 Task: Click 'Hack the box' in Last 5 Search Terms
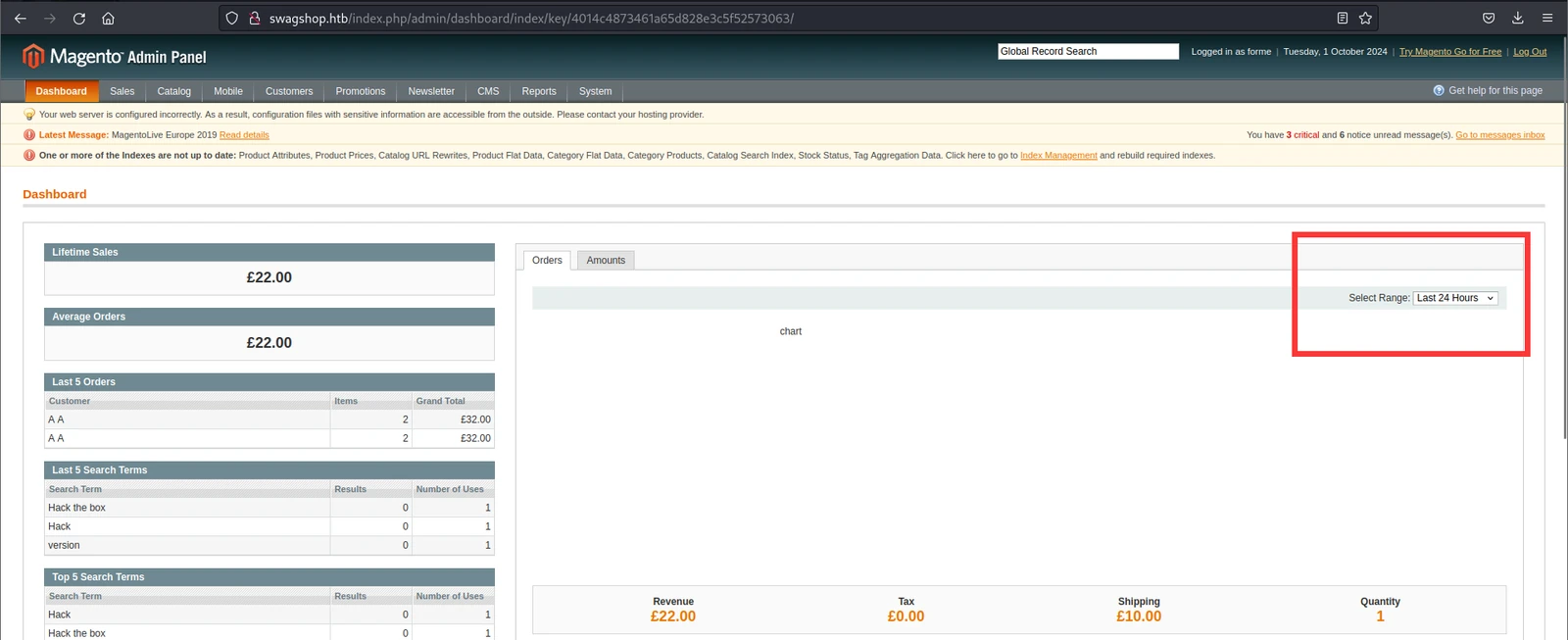[x=76, y=508]
